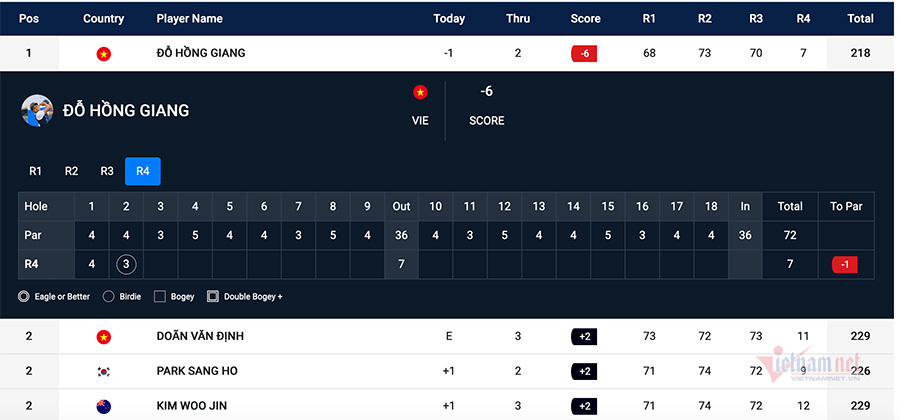The image size is (900, 420).
Task: Switch to the R1 round tab
Action: click(35, 171)
